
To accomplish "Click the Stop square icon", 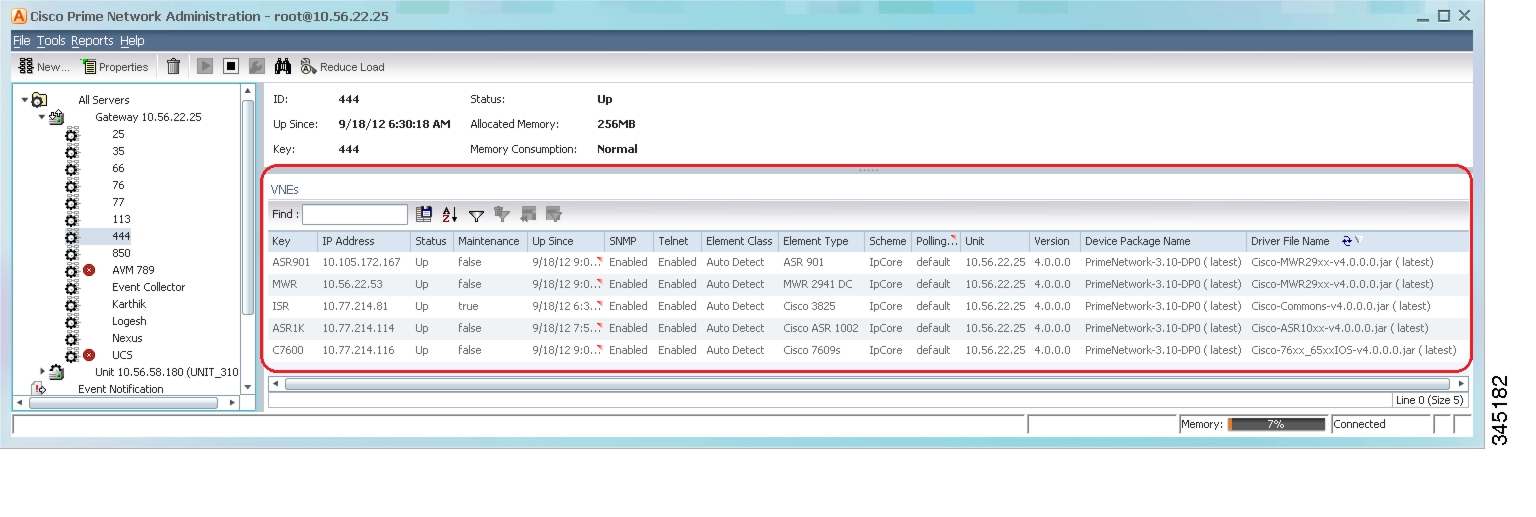I will tap(231, 67).
